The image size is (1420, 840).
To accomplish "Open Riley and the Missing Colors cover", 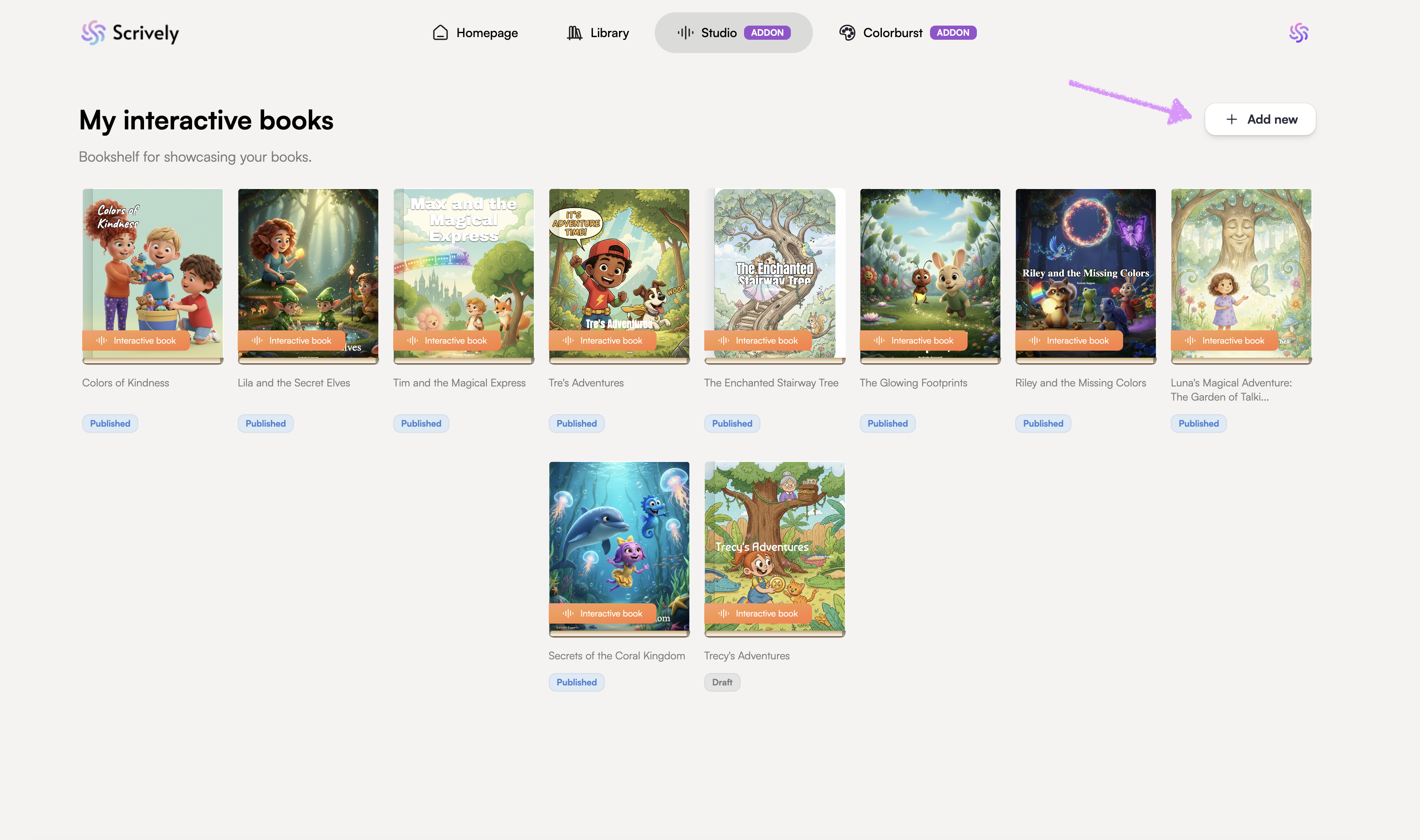I will (x=1086, y=266).
